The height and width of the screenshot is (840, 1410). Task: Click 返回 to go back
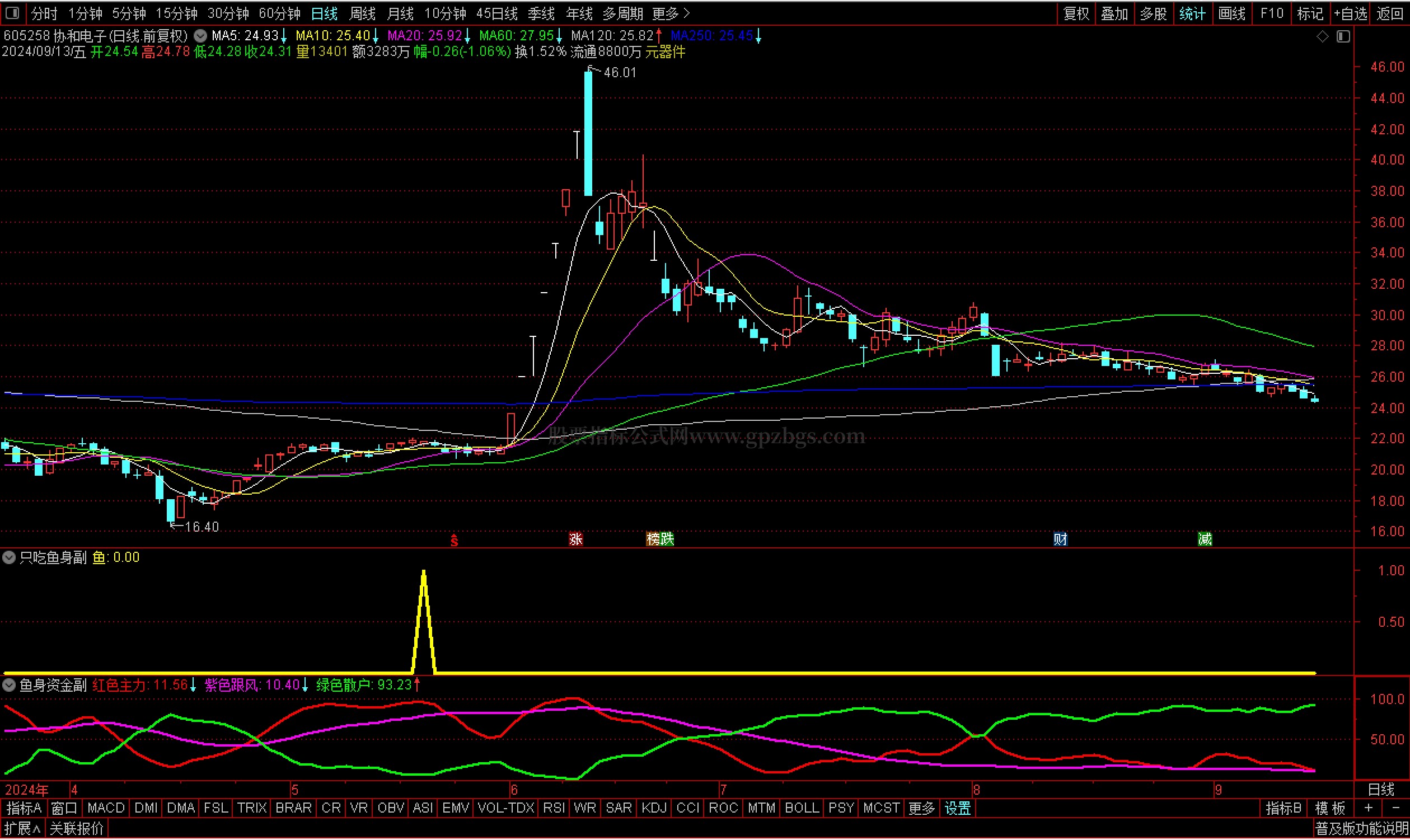[1390, 13]
